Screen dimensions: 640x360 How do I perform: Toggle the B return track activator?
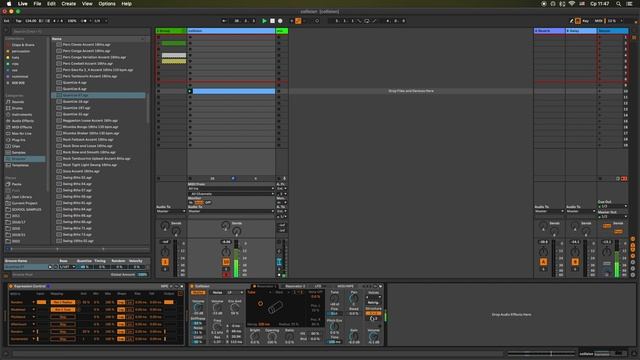[x=575, y=262]
